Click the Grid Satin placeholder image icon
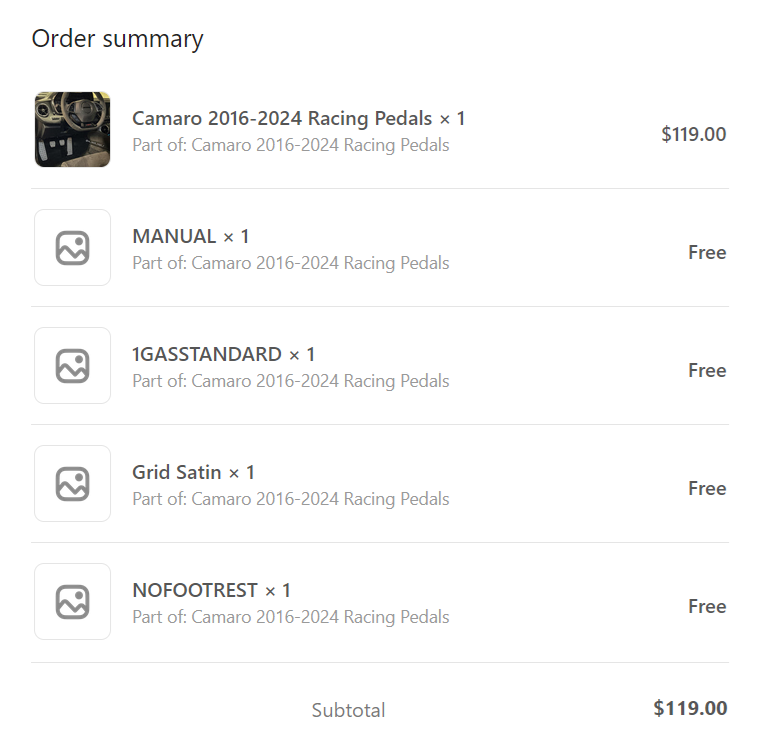The width and height of the screenshot is (766, 731). click(72, 483)
